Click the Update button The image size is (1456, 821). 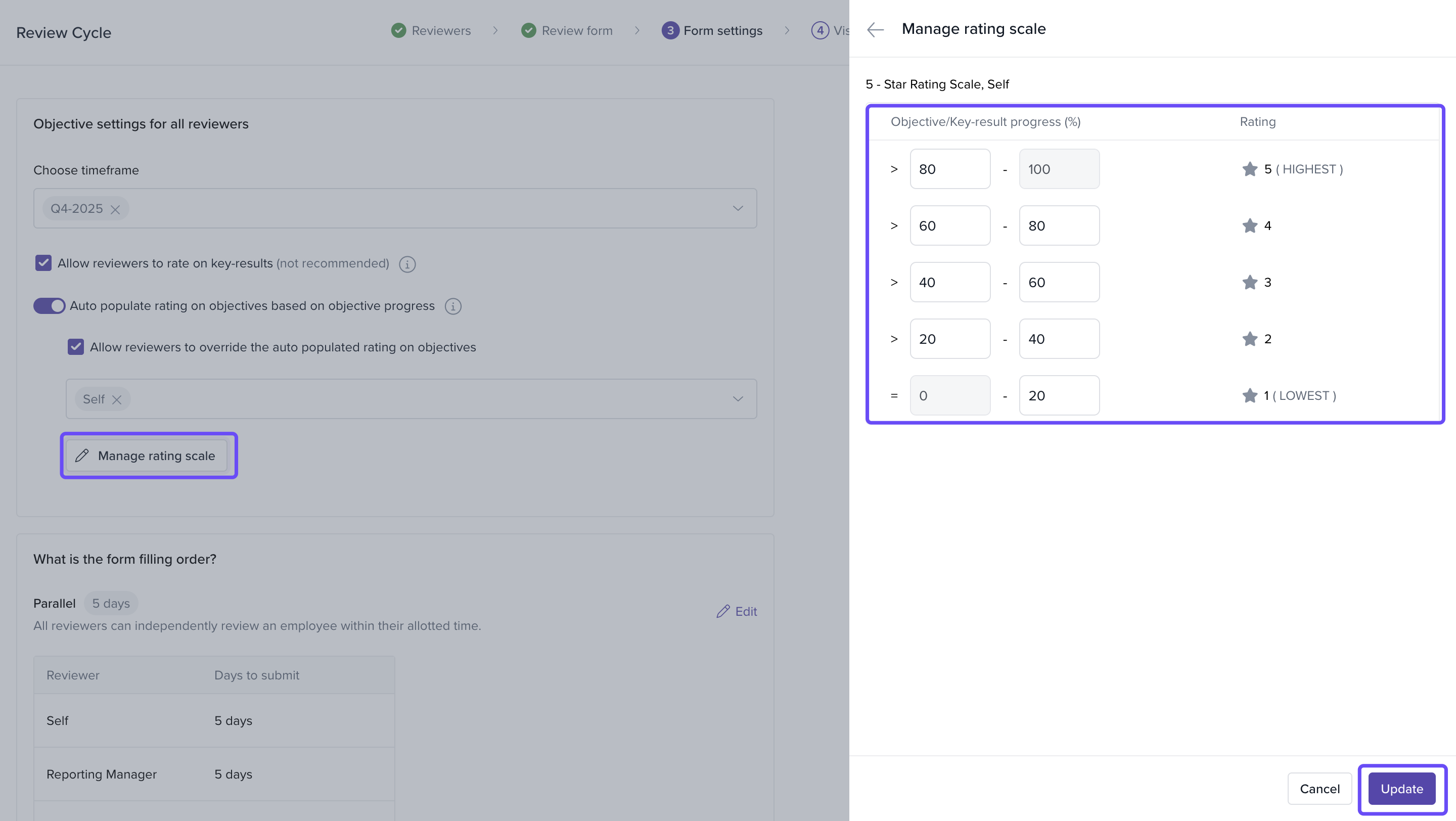[1401, 789]
